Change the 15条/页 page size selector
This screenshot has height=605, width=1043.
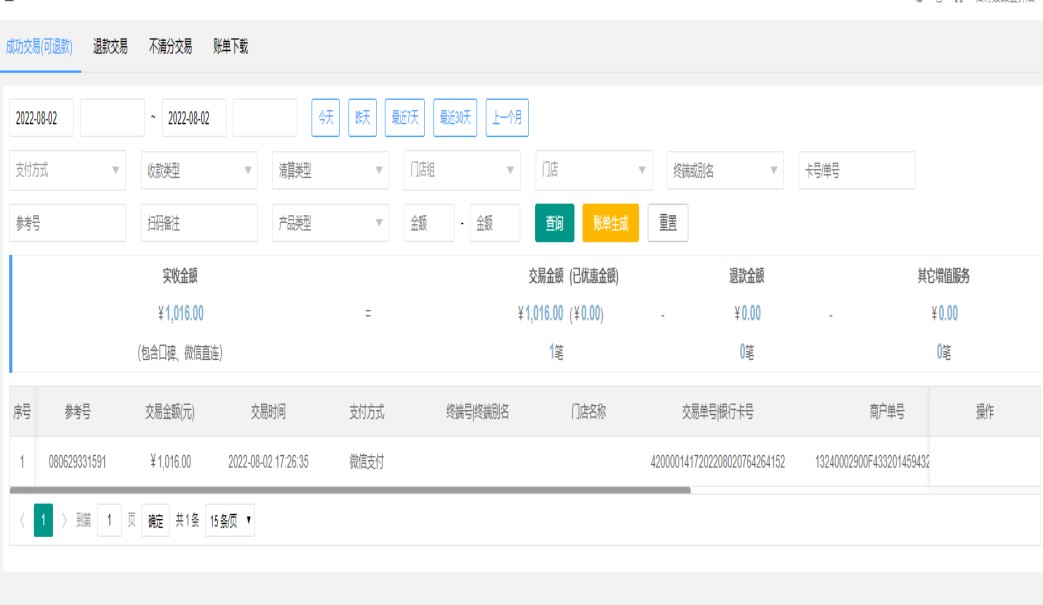230,521
